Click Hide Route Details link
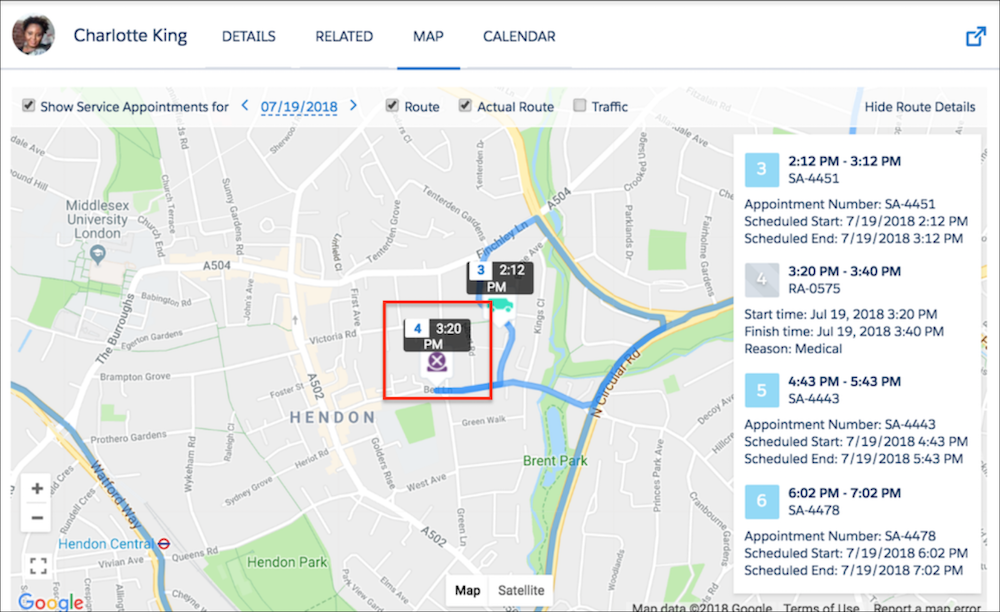 point(920,107)
